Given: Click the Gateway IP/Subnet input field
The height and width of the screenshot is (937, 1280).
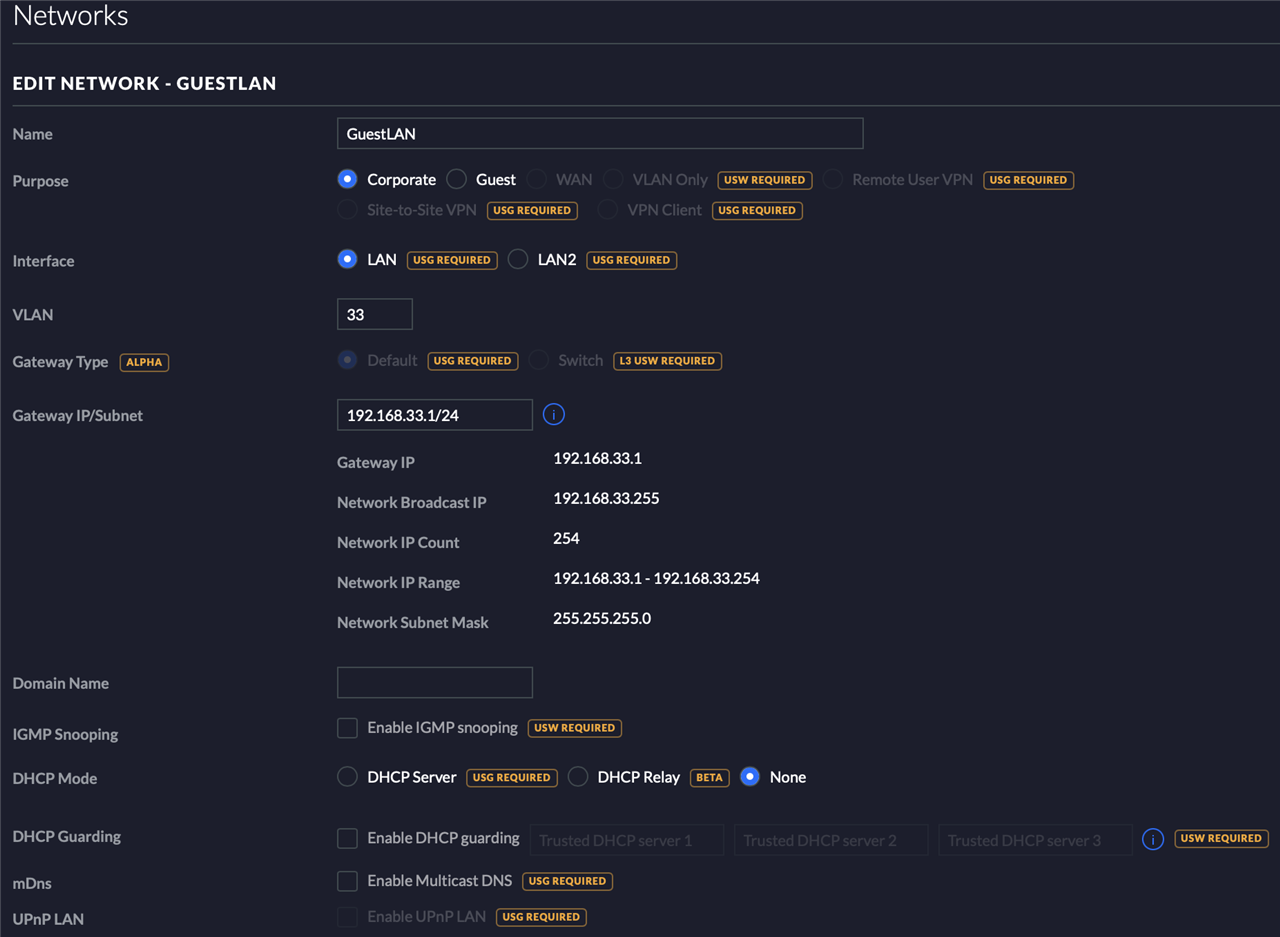Looking at the screenshot, I should pos(435,415).
